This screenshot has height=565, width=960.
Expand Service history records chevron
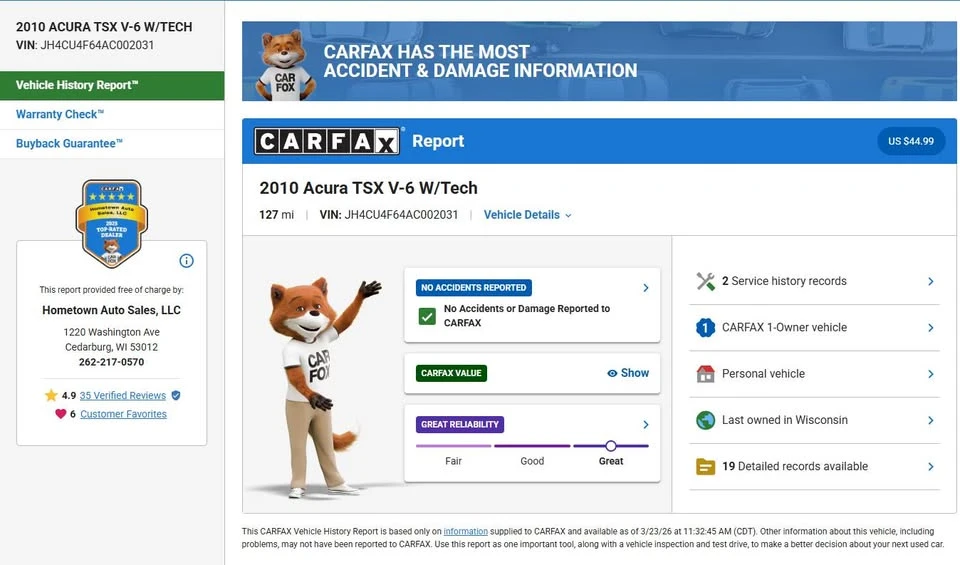931,282
